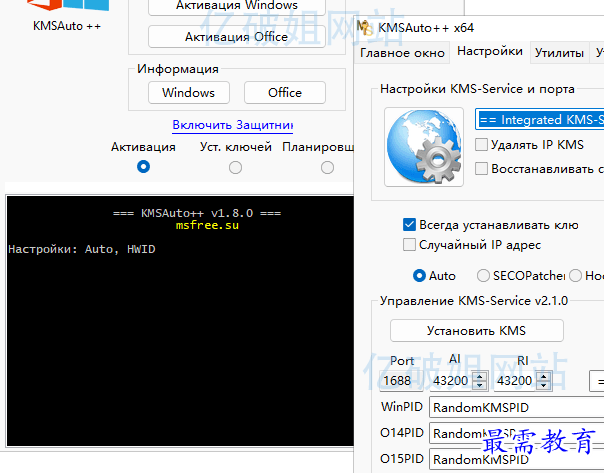Toggle the Удалять IP KMS checkbox
The image size is (604, 473).
click(x=482, y=145)
